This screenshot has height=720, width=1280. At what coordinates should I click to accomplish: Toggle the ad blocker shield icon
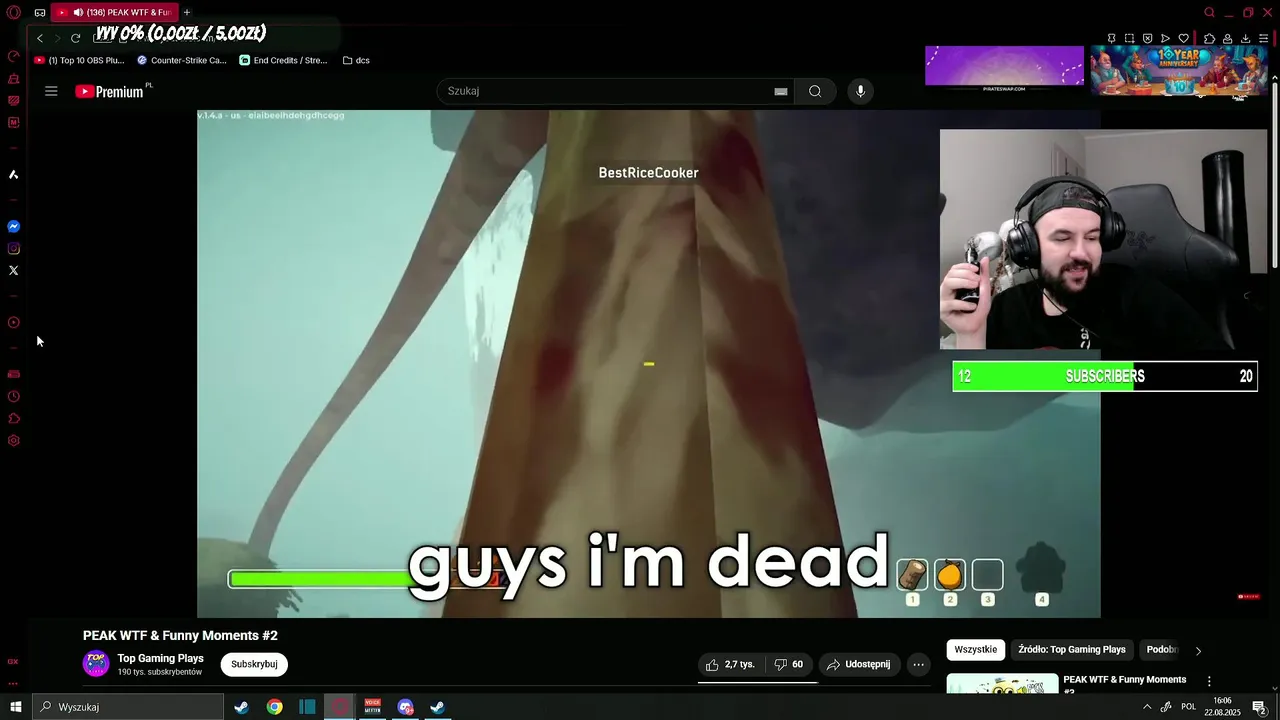[1147, 38]
